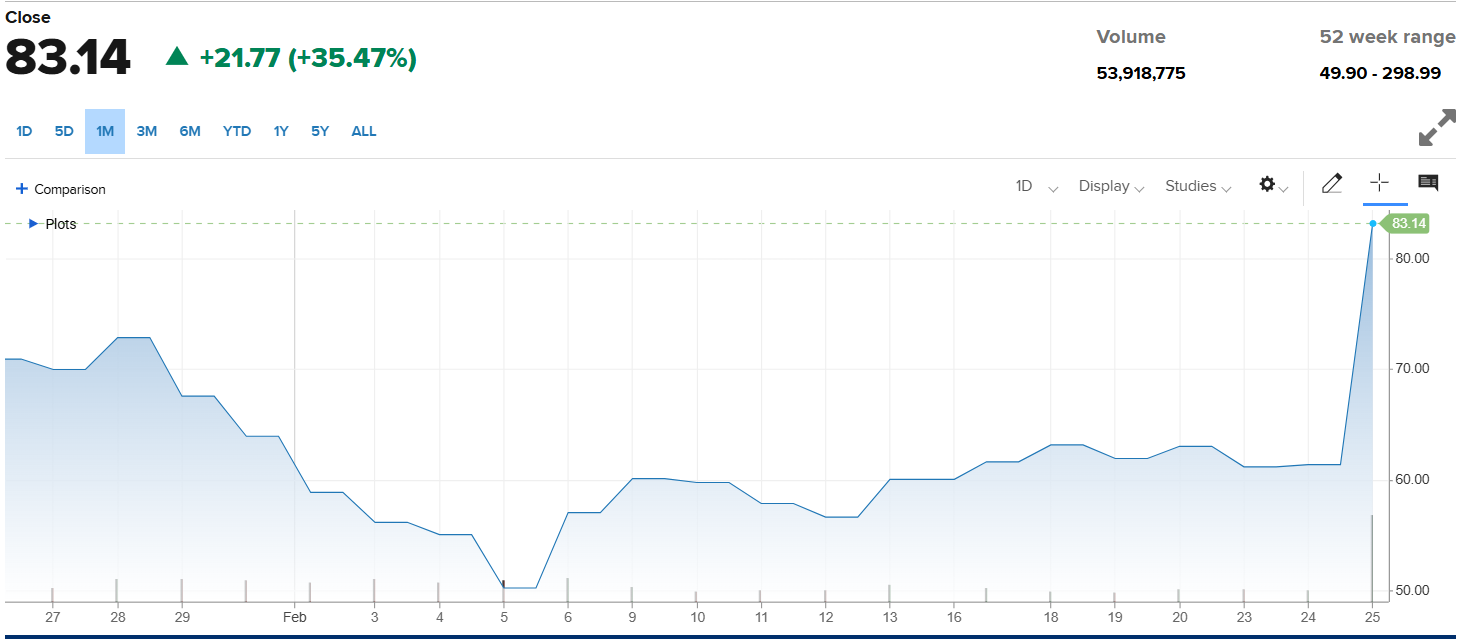
Task: Show the YTD time range
Action: (x=237, y=131)
